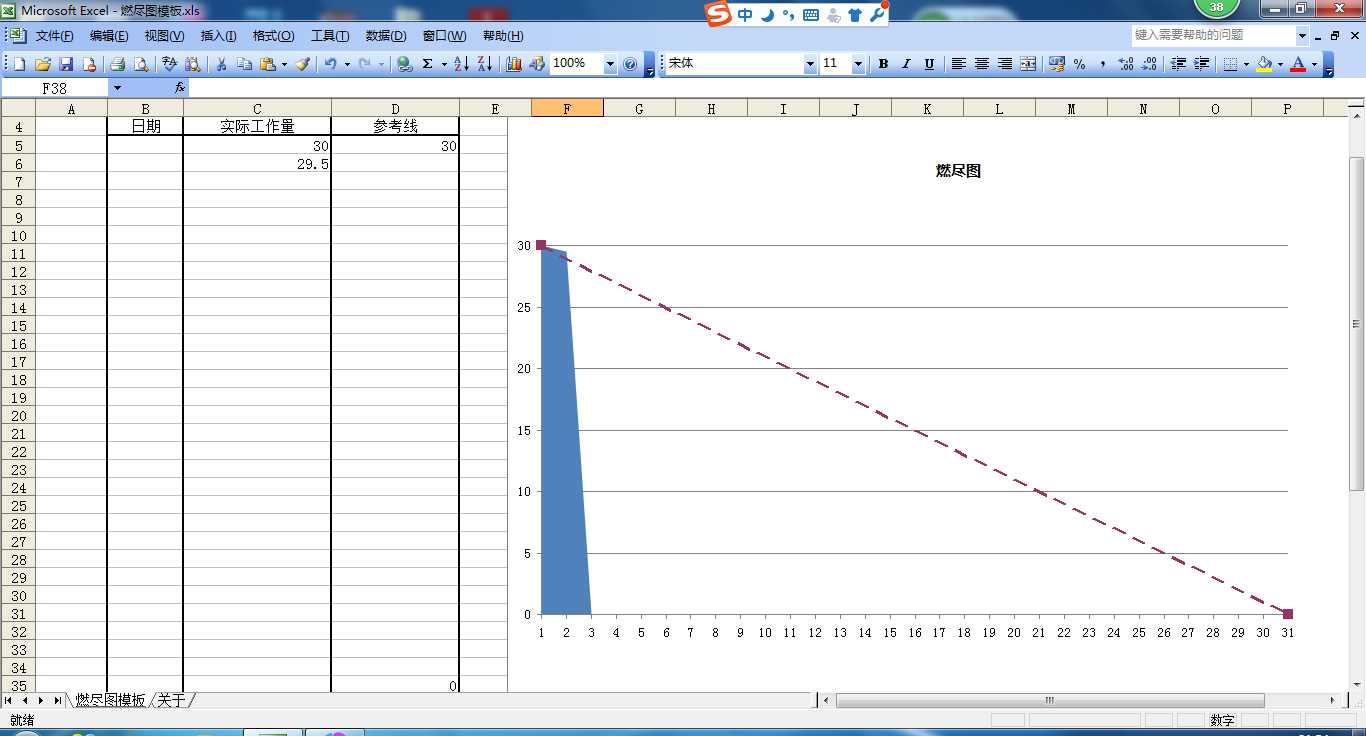
Task: Select row 10 header
Action: click(x=18, y=236)
